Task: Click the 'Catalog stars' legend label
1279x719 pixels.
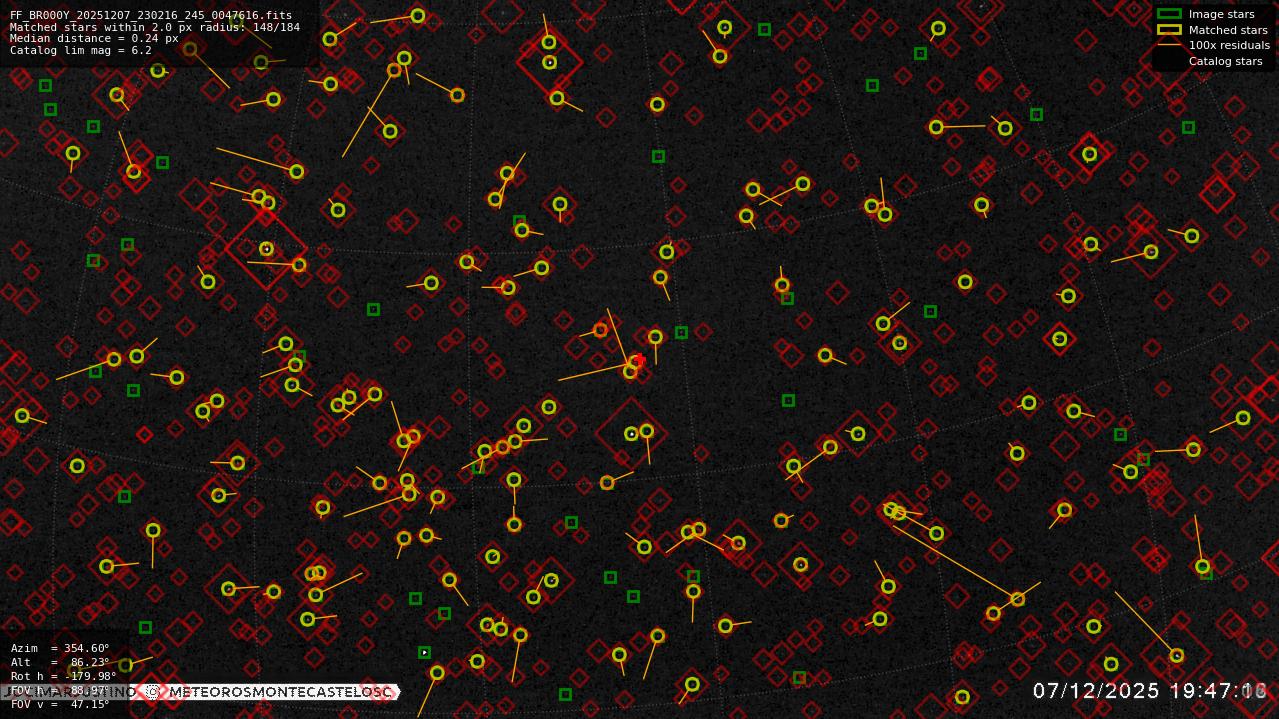Action: (1225, 61)
